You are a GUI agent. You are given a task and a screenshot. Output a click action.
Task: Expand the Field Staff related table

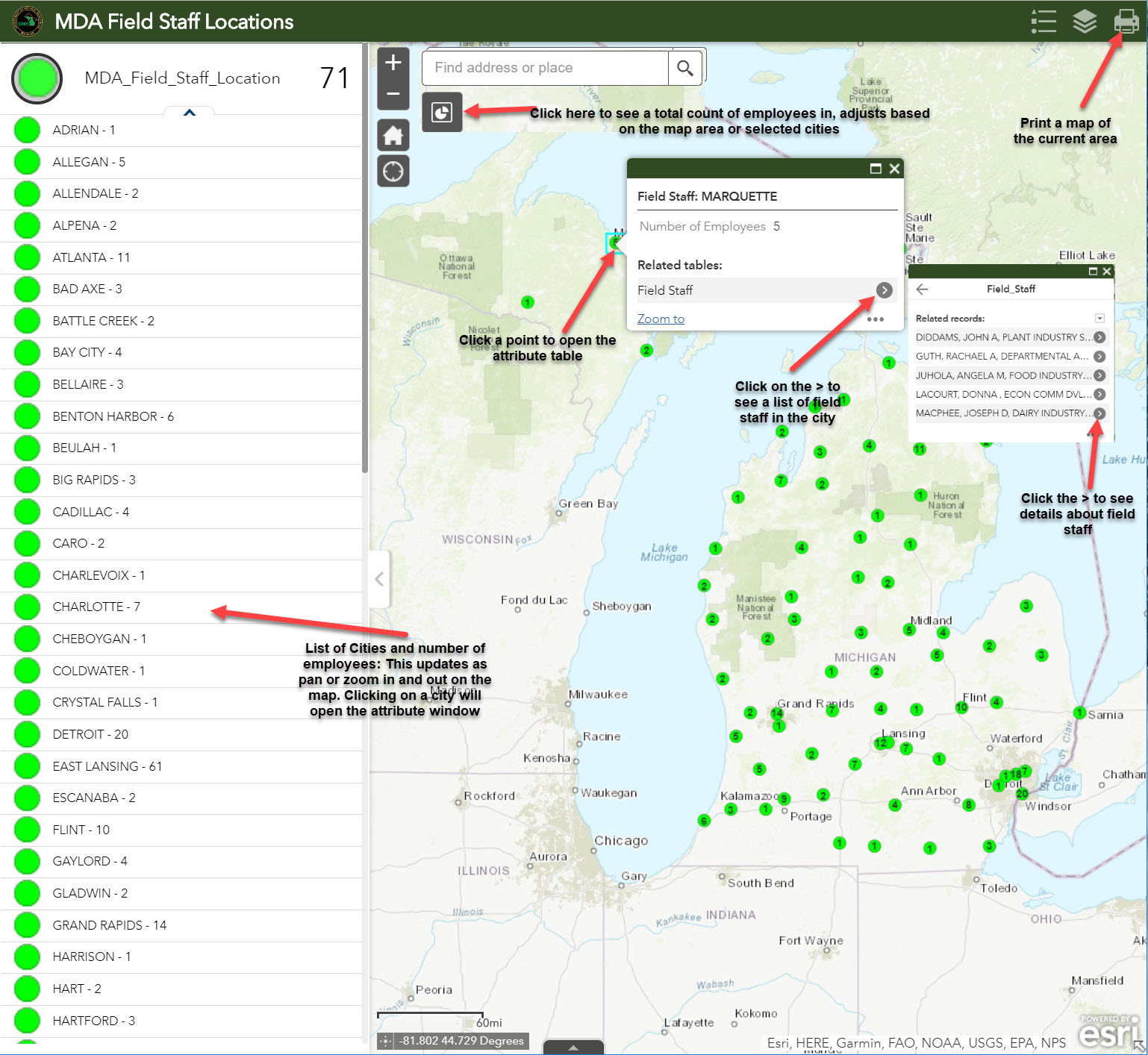tap(884, 290)
